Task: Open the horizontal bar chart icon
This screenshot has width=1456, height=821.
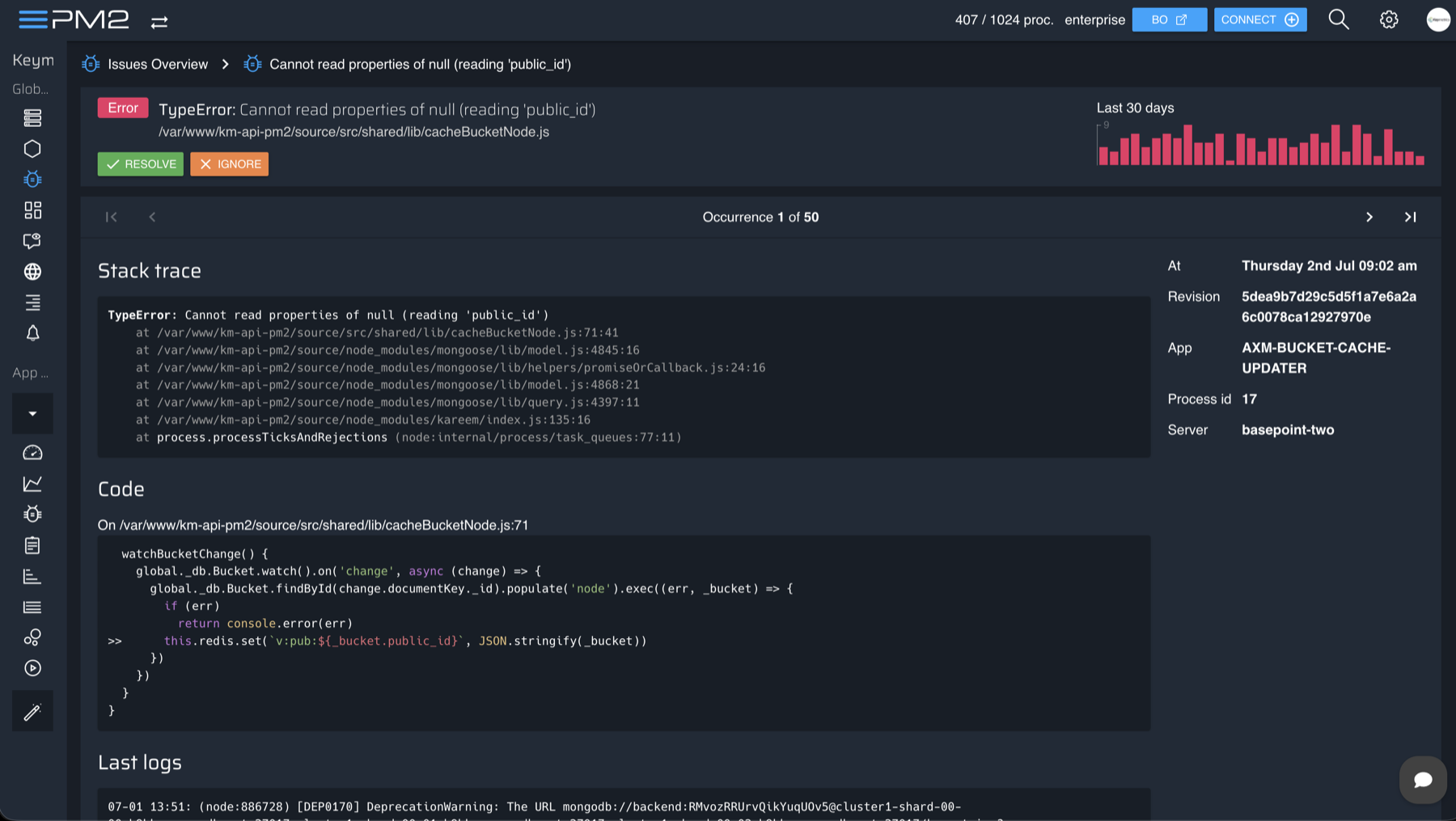Action: click(x=32, y=576)
